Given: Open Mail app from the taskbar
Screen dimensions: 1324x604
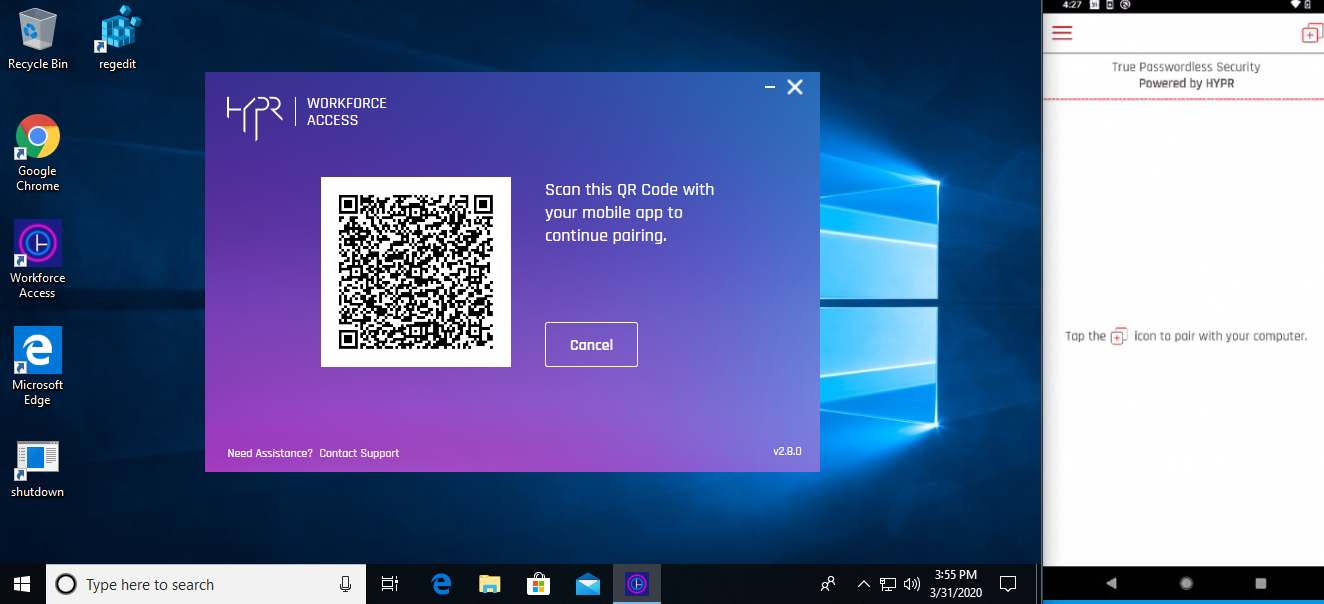Looking at the screenshot, I should (588, 584).
